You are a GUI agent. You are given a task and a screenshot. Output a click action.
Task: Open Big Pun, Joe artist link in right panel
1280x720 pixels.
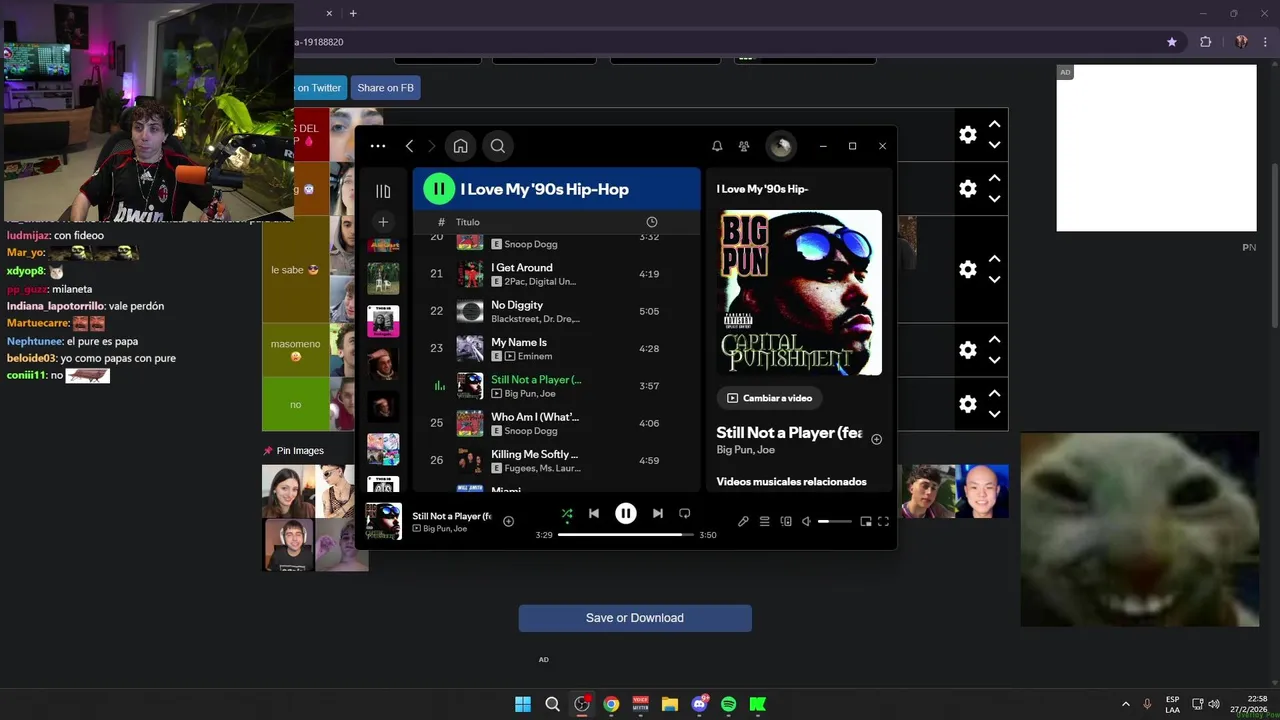click(746, 450)
